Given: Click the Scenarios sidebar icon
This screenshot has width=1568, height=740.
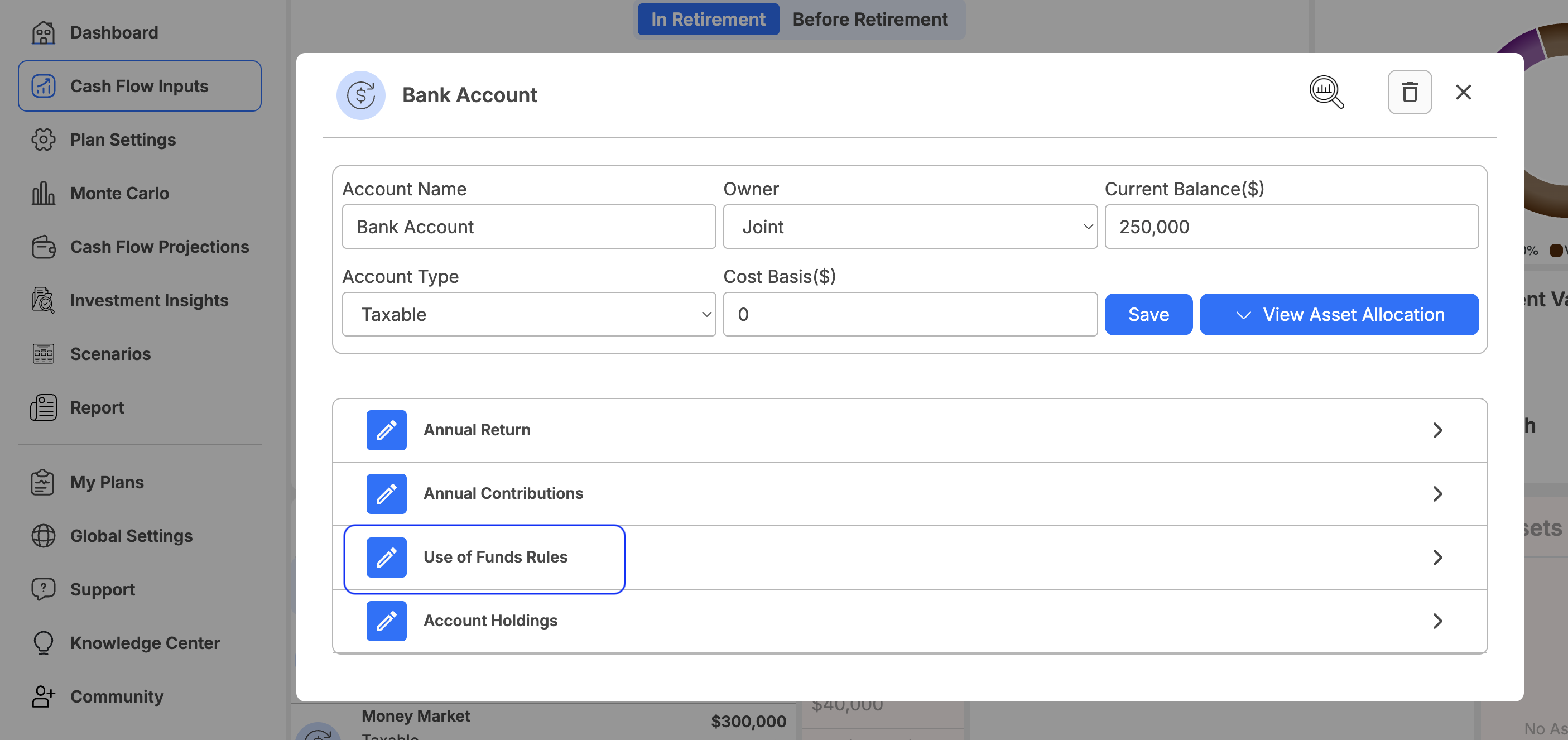Looking at the screenshot, I should (43, 354).
